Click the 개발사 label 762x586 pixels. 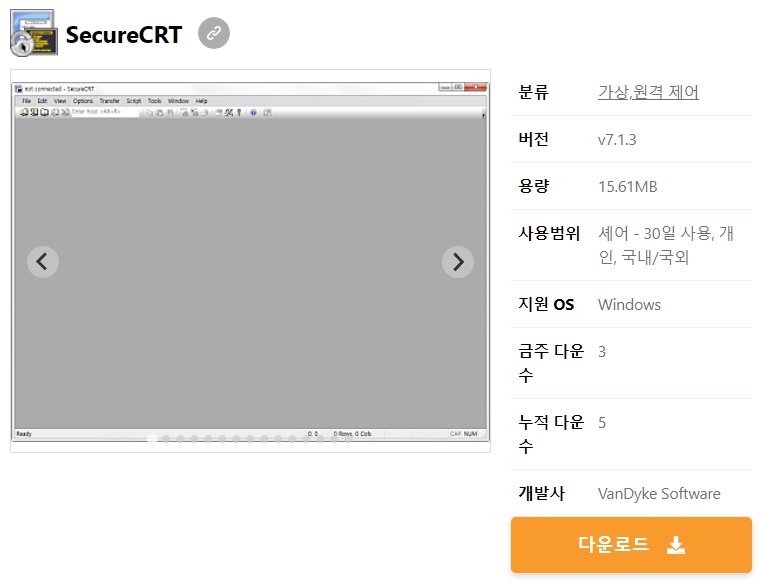(x=541, y=494)
